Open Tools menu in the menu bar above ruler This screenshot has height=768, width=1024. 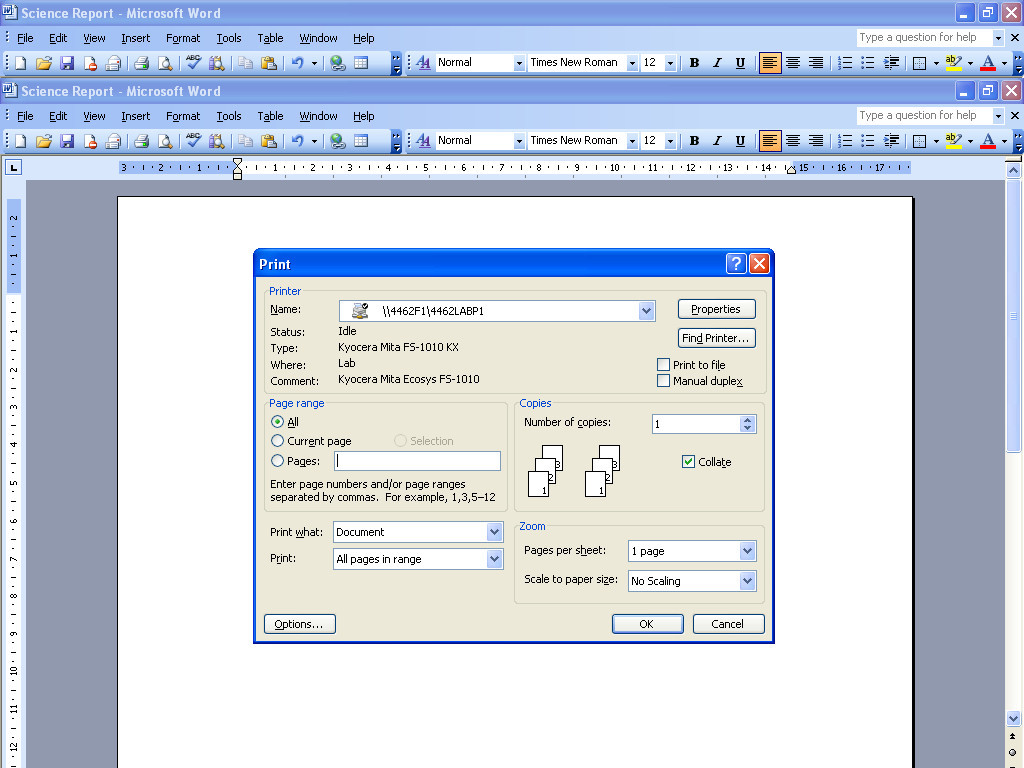click(229, 116)
